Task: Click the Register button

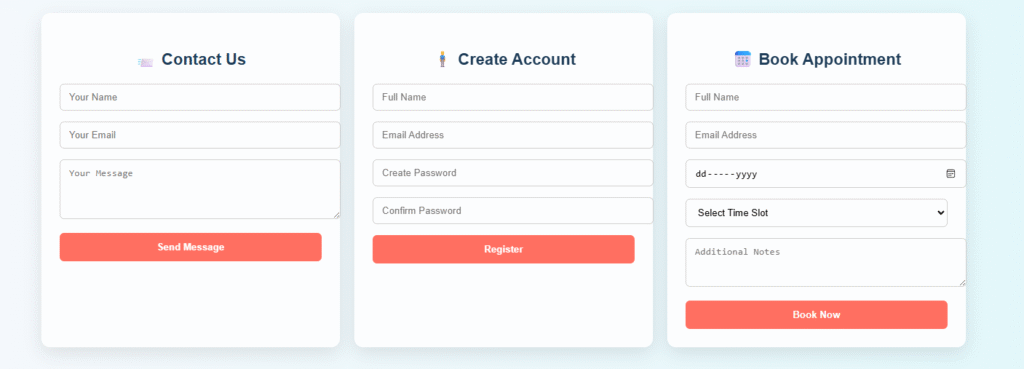Action: (x=504, y=249)
